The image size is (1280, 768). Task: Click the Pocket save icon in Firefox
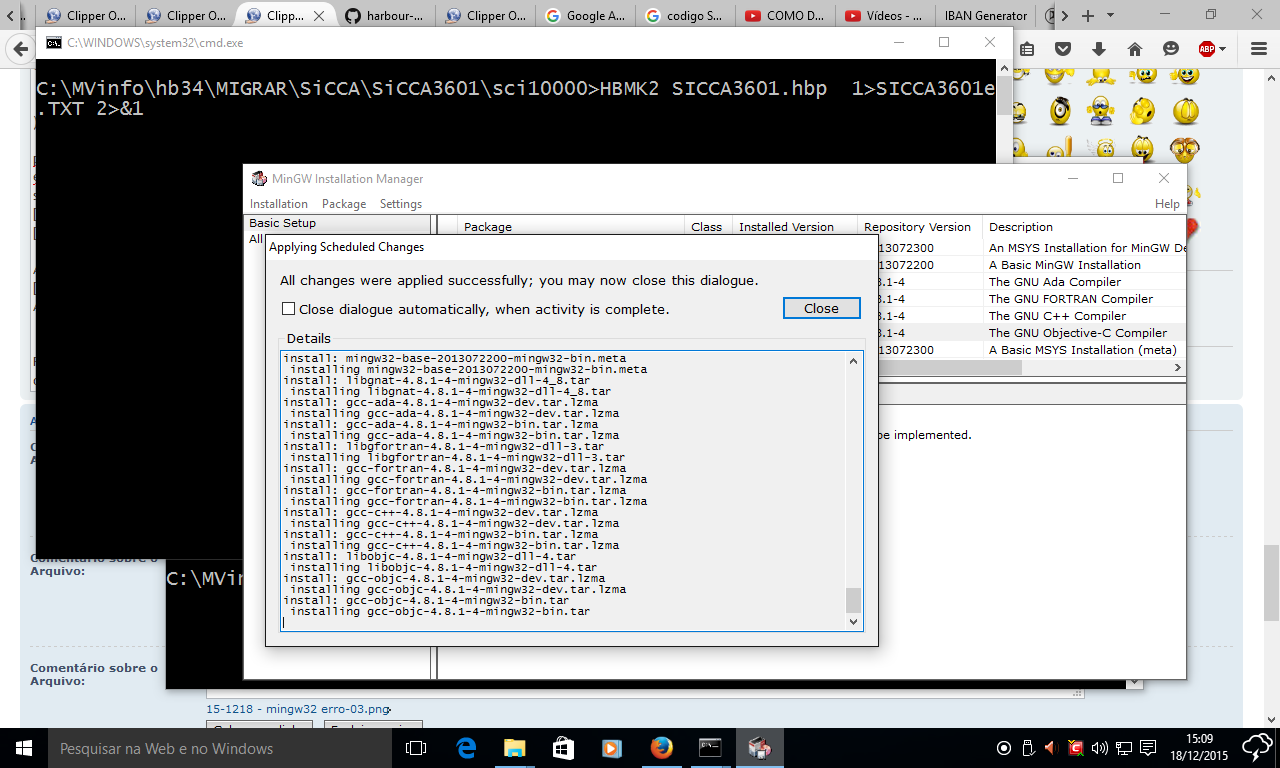1063,49
